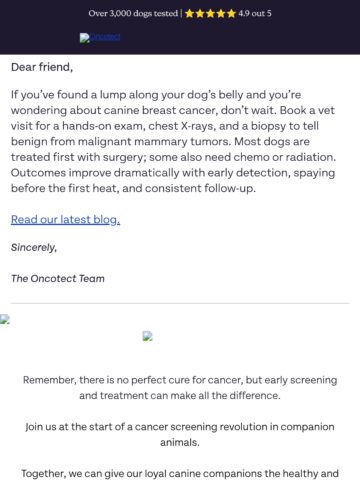This screenshot has width=360, height=480.
Task: Click the Remember no perfect cure paragraph
Action: pos(180,388)
